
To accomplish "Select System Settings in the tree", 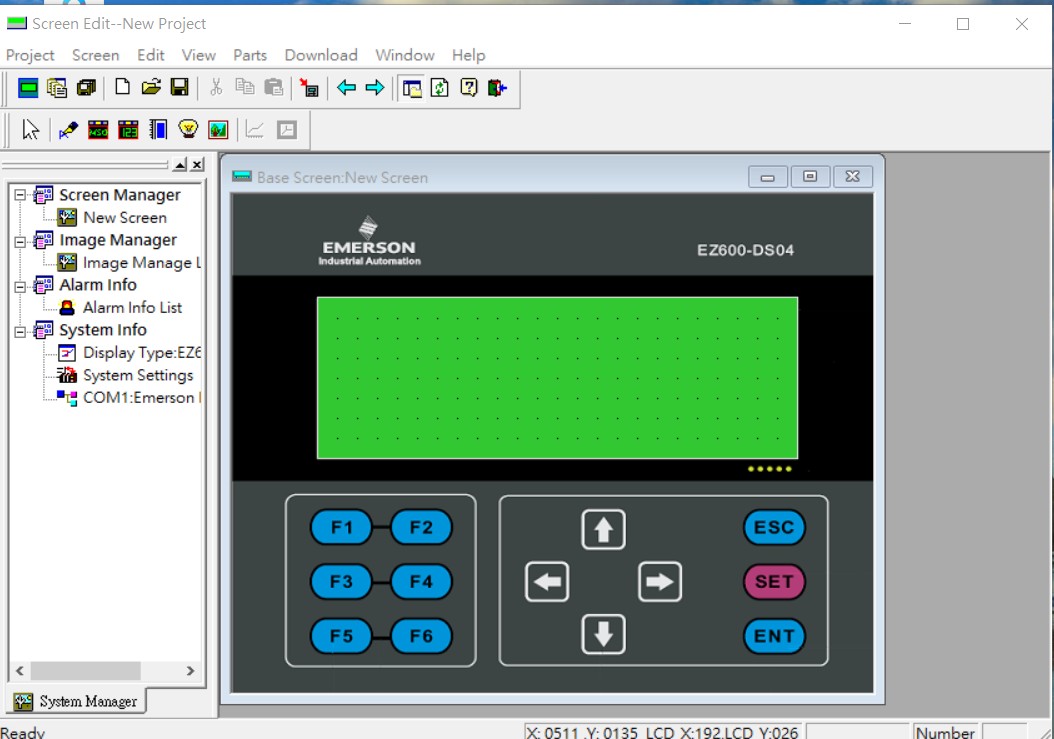I will pos(138,375).
